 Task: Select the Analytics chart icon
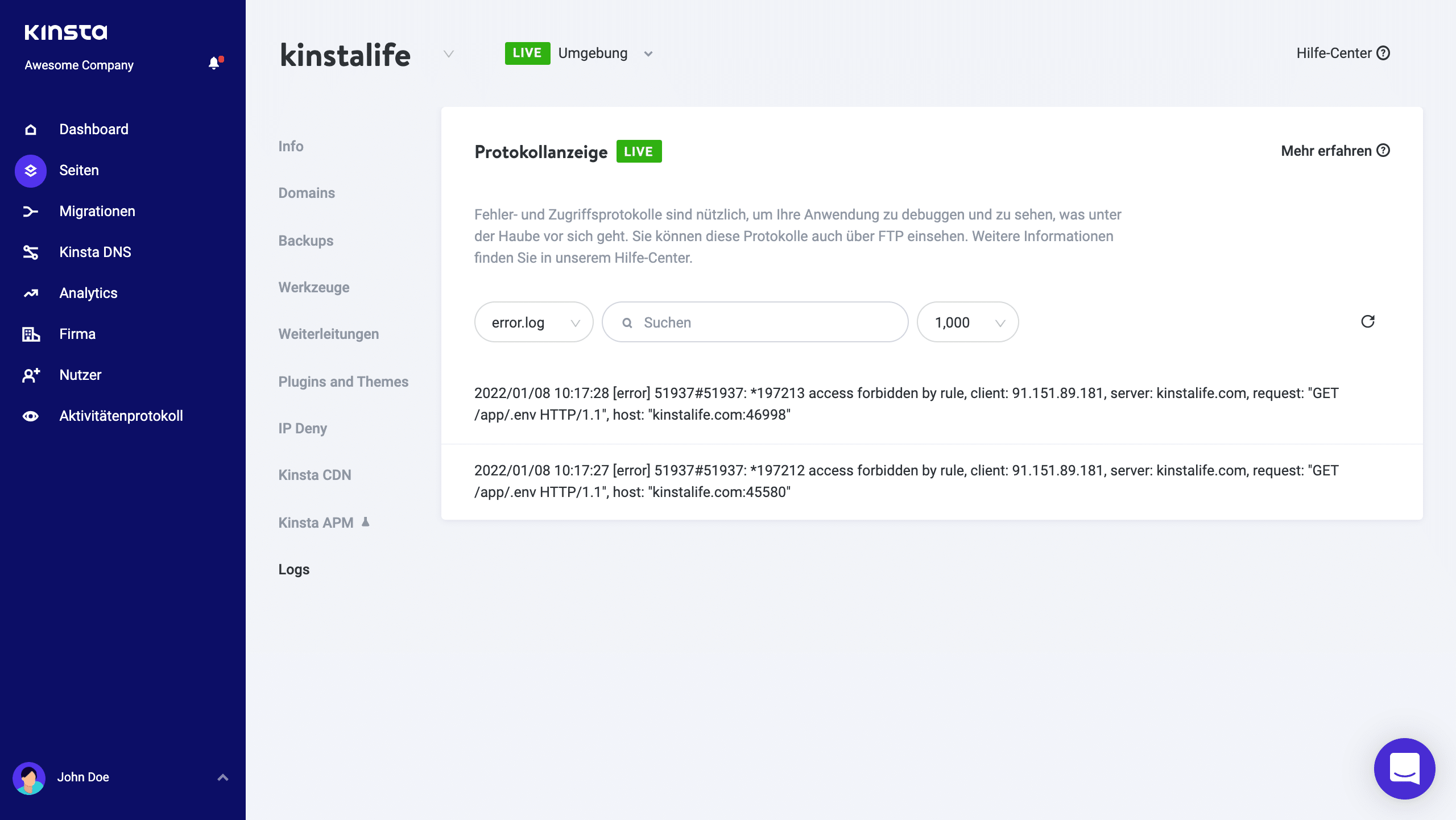[30, 293]
